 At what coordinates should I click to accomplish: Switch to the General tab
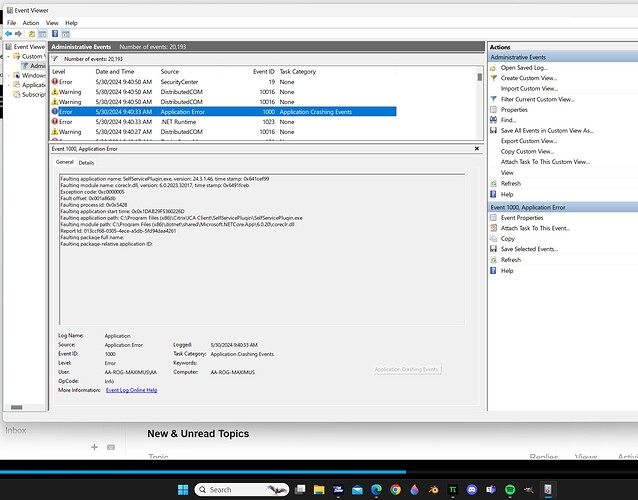pyautogui.click(x=65, y=162)
